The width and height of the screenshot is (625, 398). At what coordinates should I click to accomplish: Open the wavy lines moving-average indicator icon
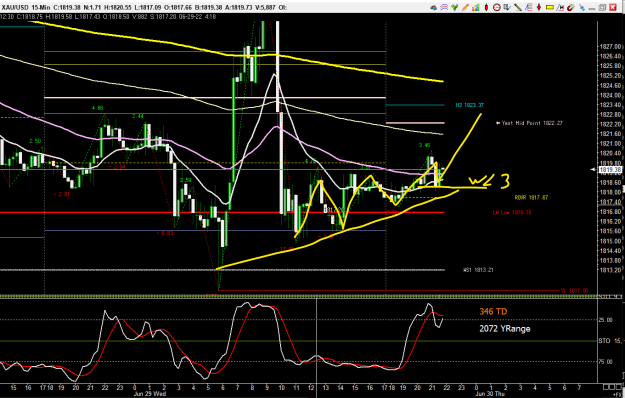[444, 7]
